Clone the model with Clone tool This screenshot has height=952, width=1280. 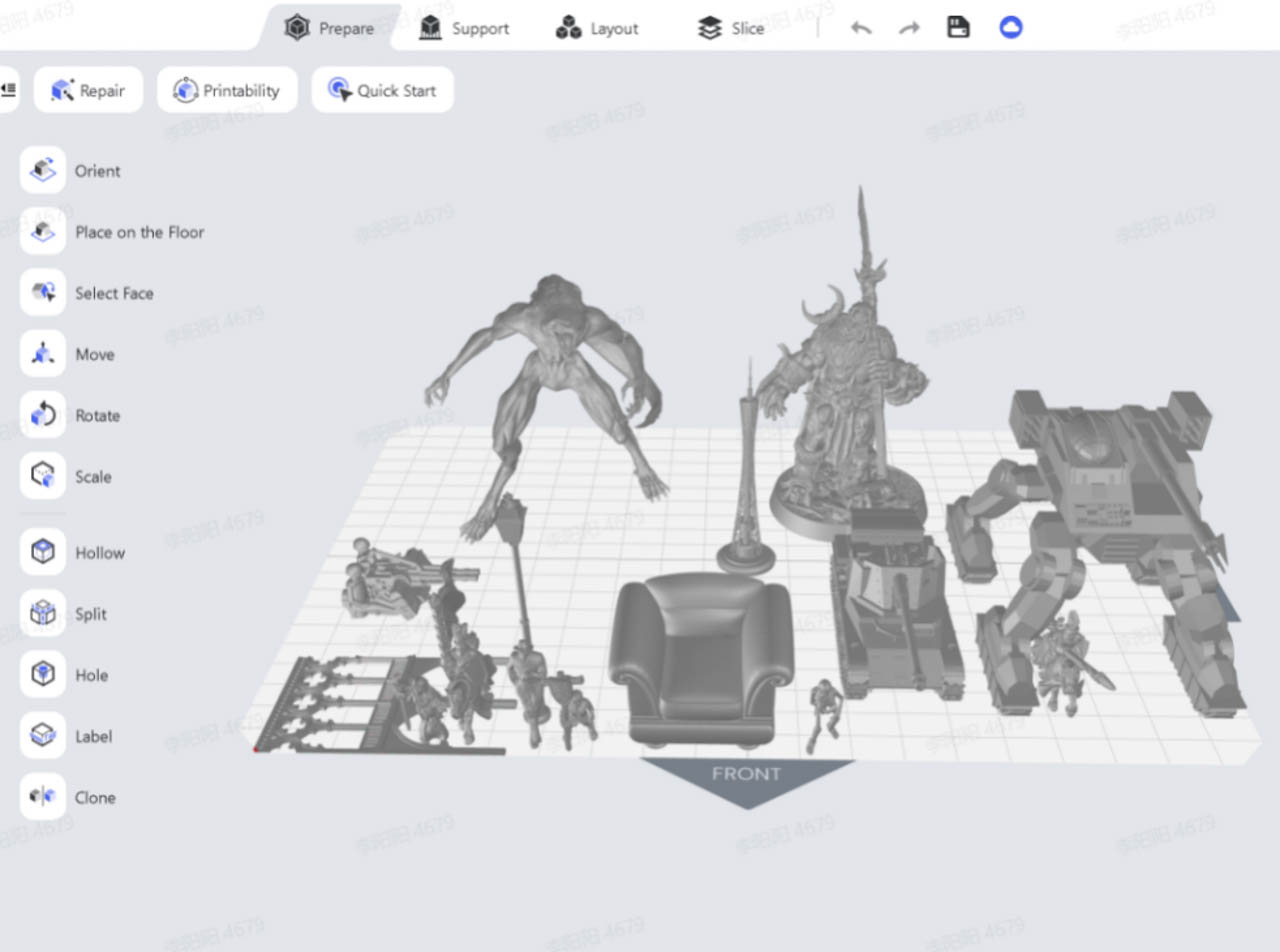43,797
